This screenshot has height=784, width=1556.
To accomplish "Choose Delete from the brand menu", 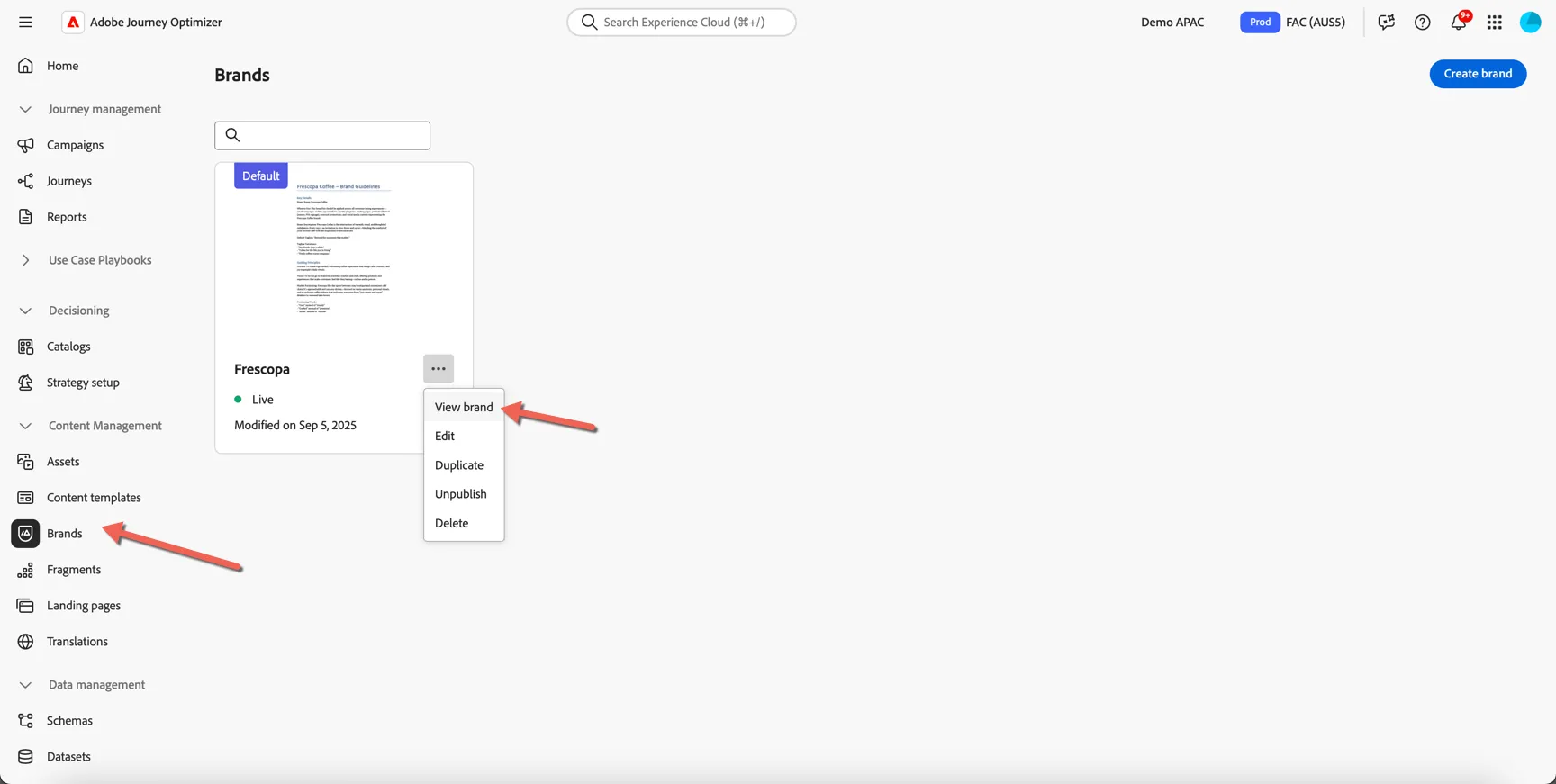I will pos(464,523).
